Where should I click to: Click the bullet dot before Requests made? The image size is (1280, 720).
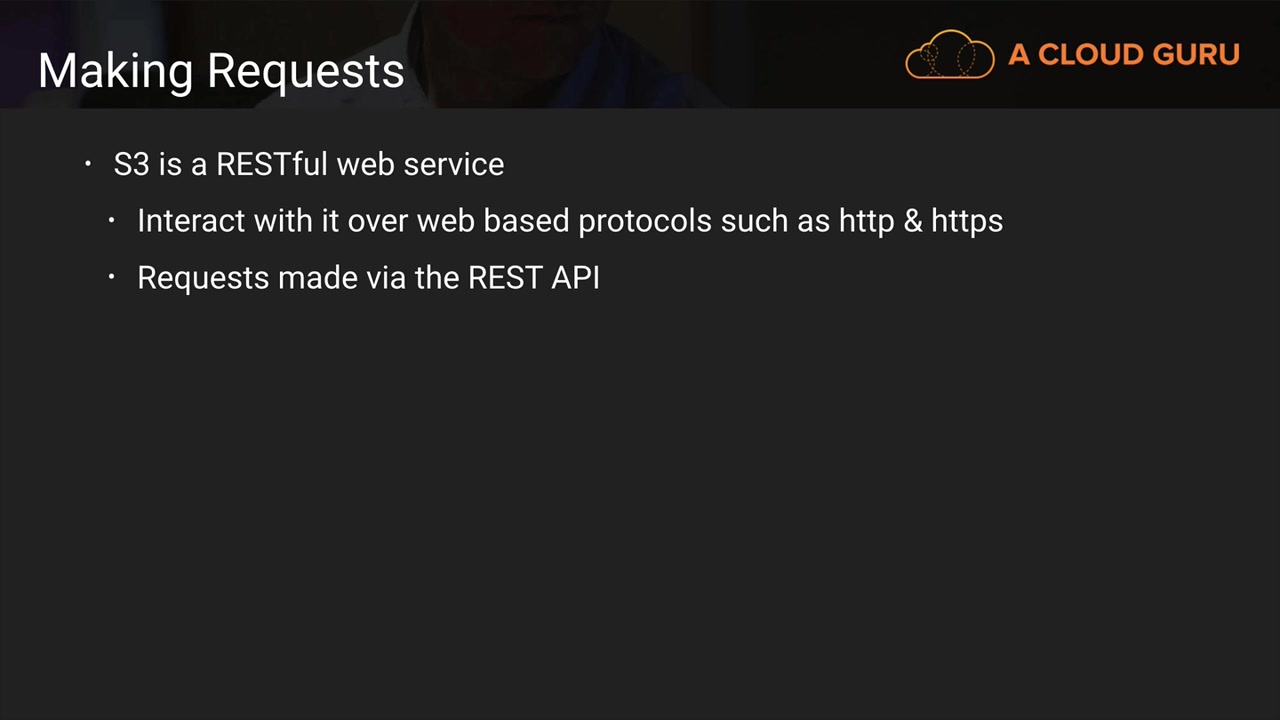click(x=112, y=277)
